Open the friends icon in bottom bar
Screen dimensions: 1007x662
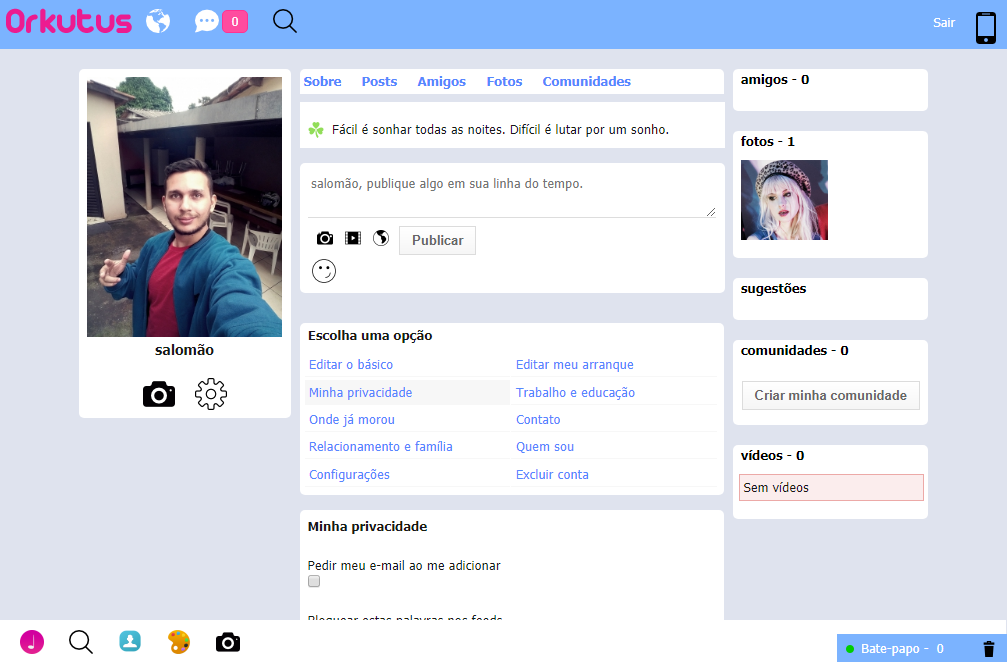pos(129,642)
